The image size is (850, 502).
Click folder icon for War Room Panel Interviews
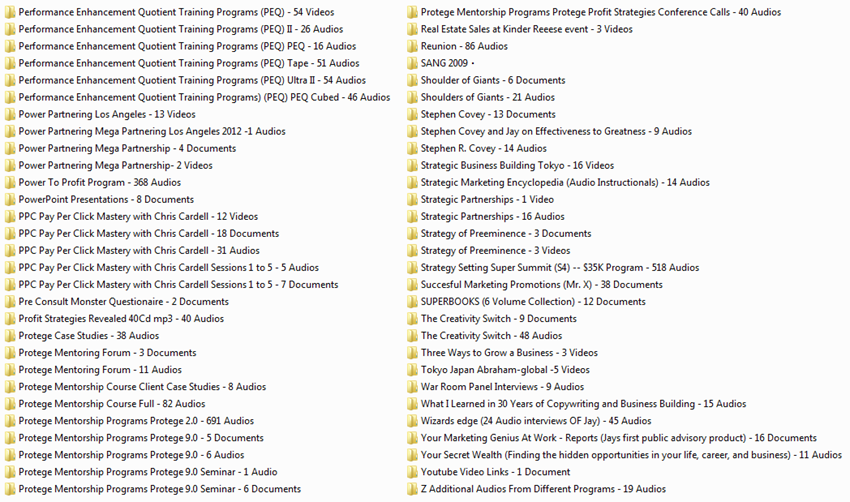[x=412, y=386]
